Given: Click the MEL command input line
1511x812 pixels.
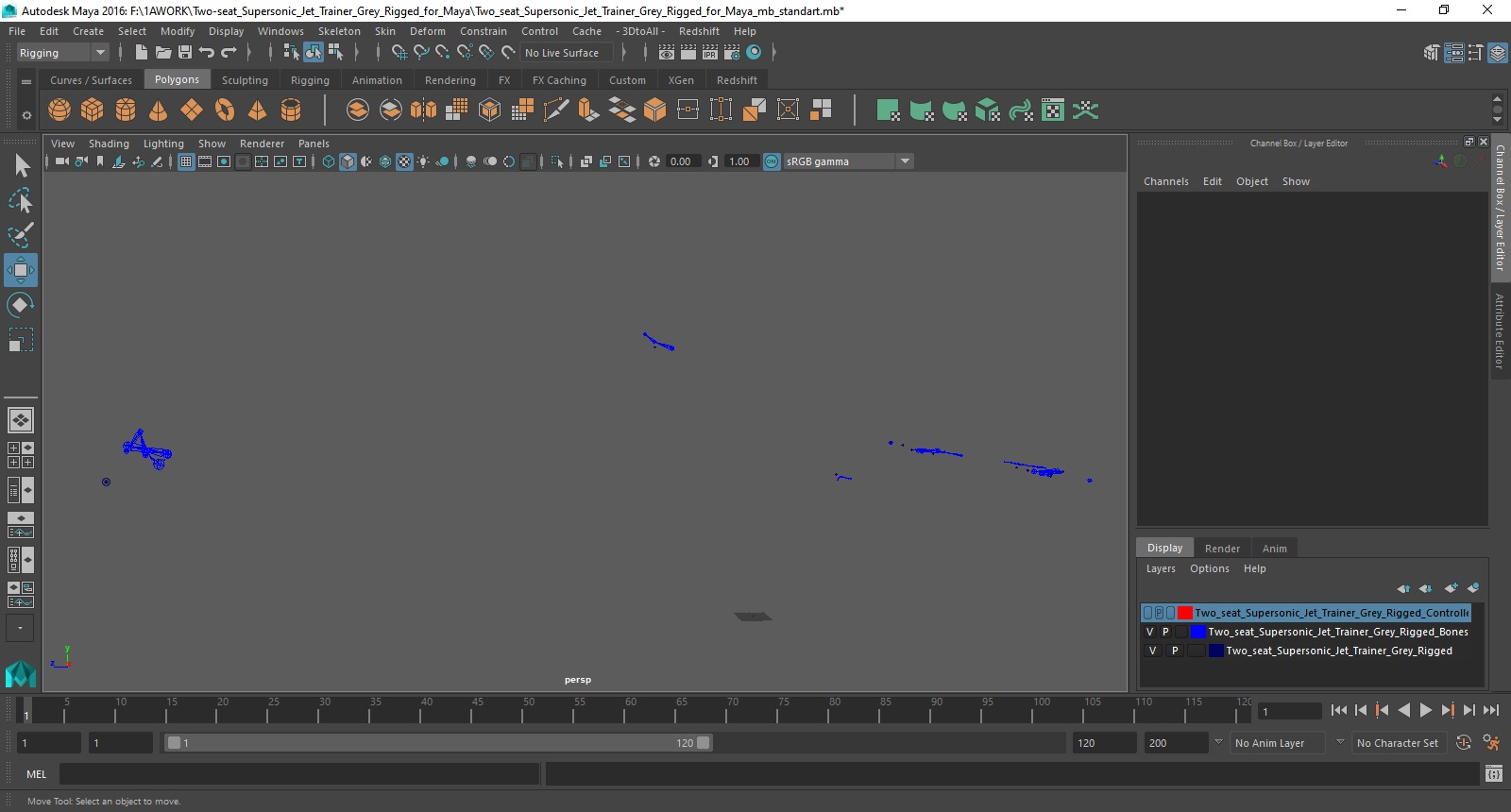Looking at the screenshot, I should click(299, 774).
